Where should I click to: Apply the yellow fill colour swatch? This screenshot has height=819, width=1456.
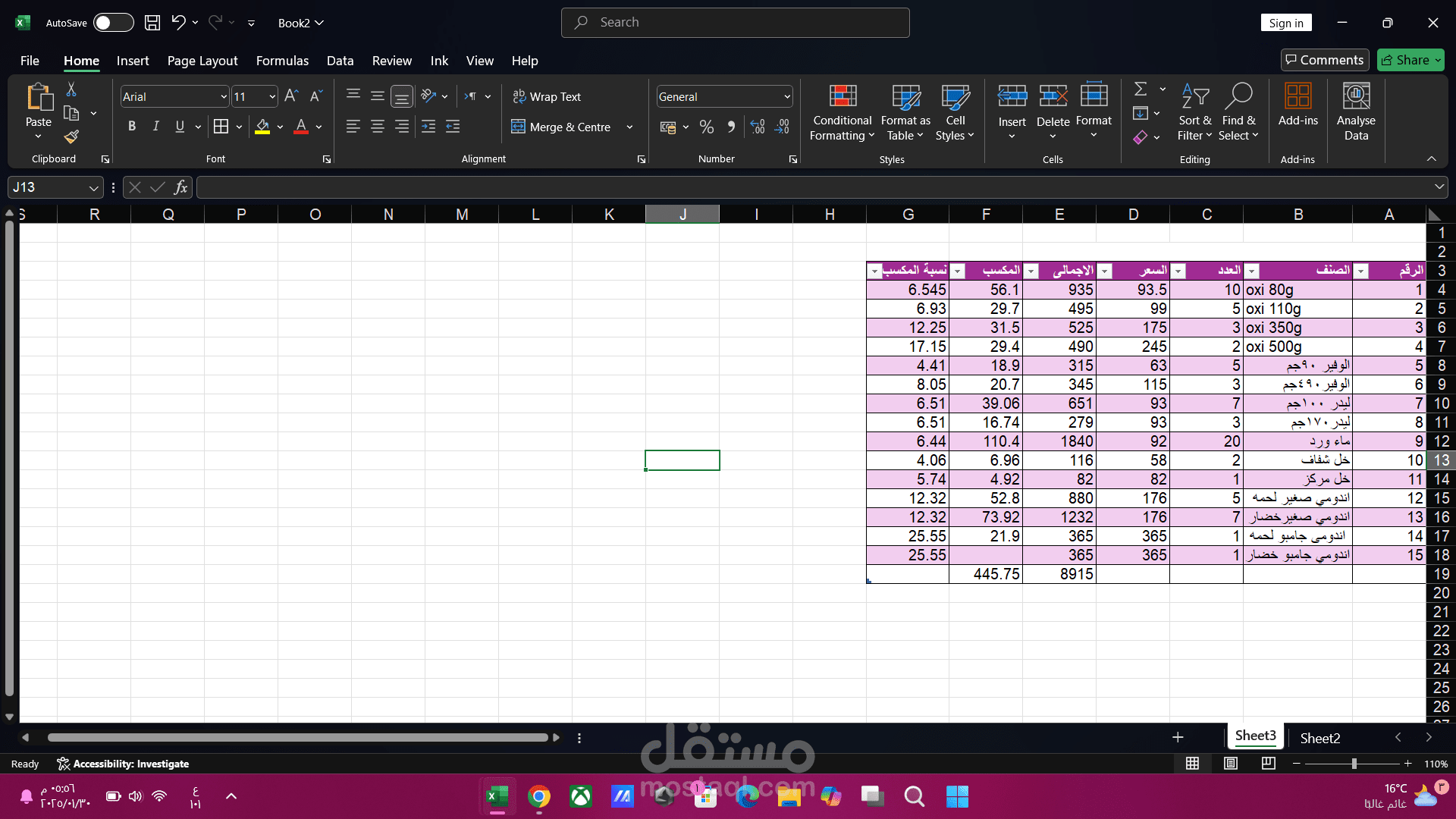[262, 127]
